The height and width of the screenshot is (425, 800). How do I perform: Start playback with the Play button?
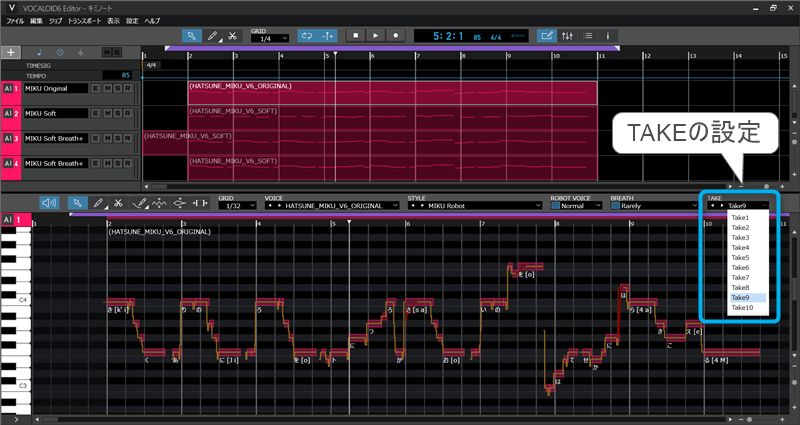pos(376,36)
